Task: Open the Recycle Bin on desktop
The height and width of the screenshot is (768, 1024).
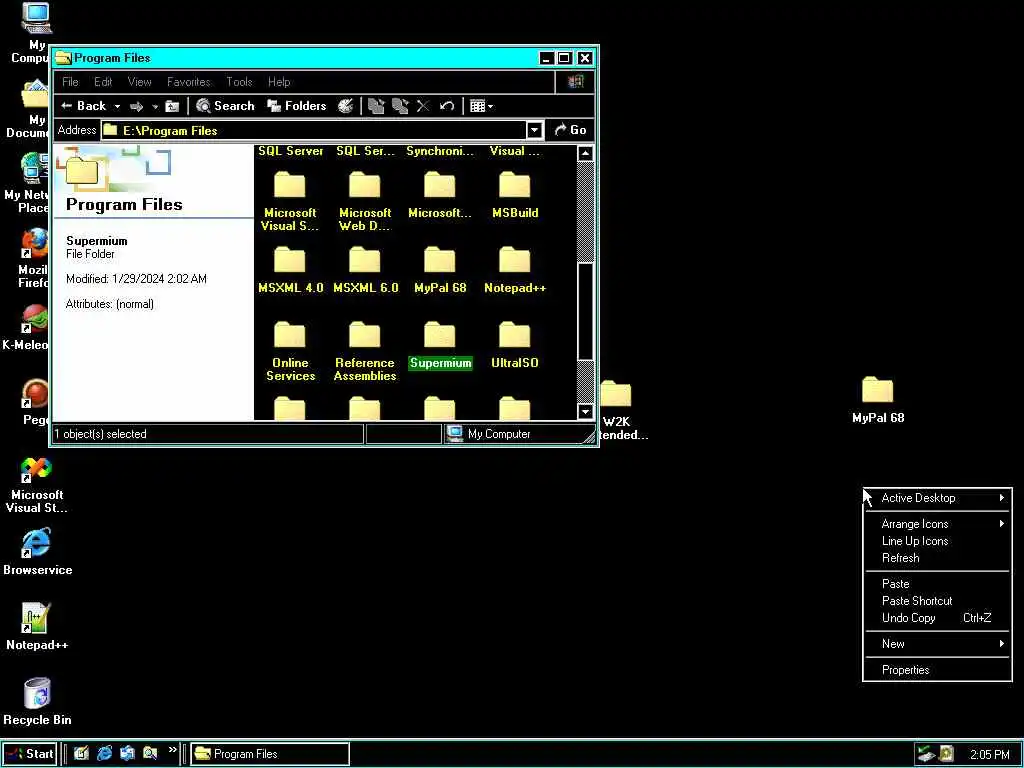Action: tap(37, 702)
